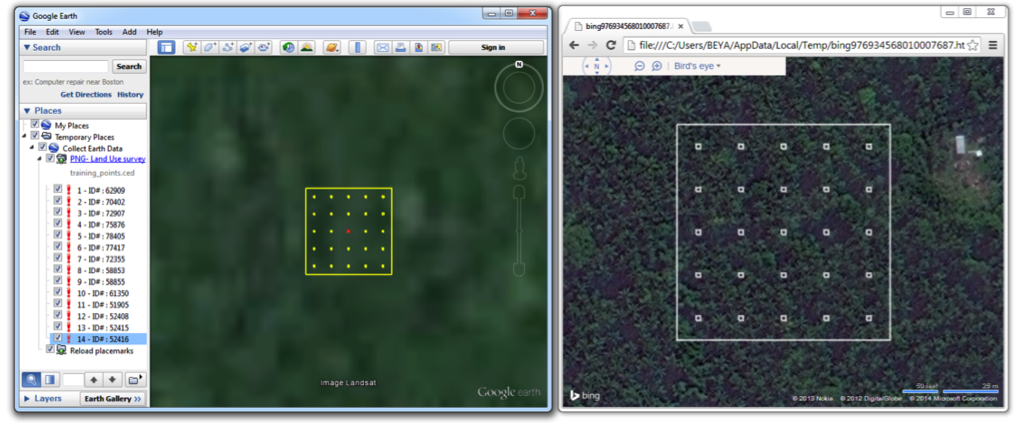Open the planet switcher dropdown
The image size is (1019, 424).
(331, 47)
